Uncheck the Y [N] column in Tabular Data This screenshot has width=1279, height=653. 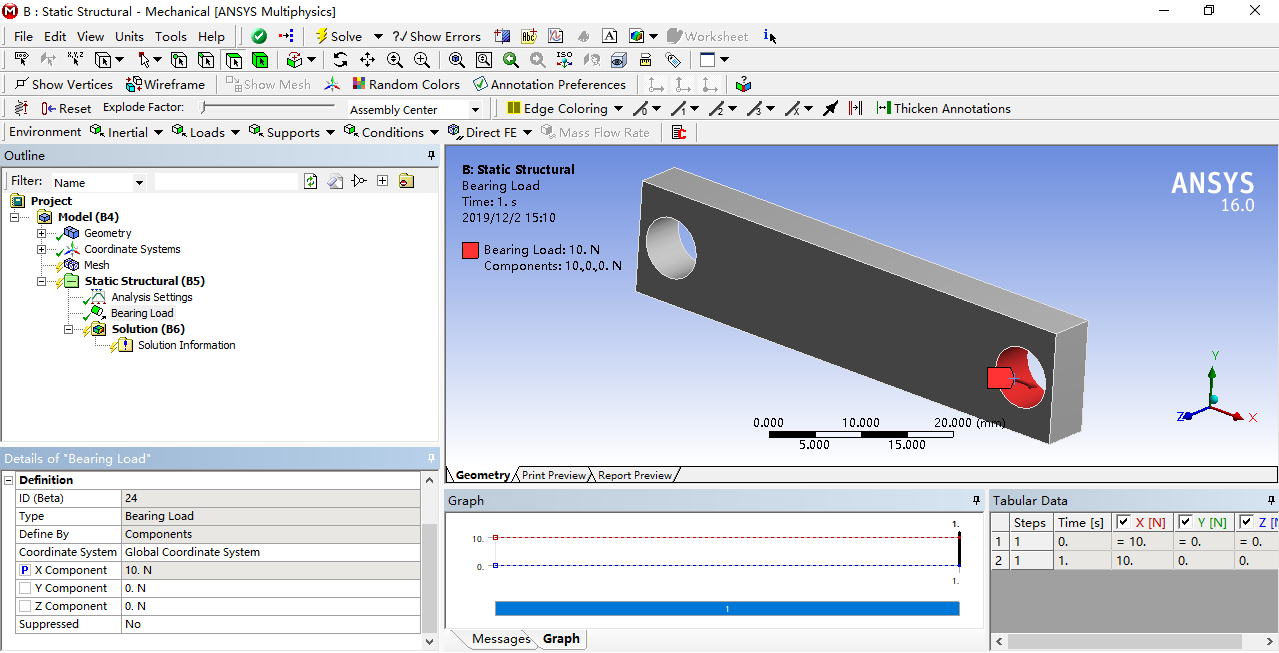pos(1185,522)
